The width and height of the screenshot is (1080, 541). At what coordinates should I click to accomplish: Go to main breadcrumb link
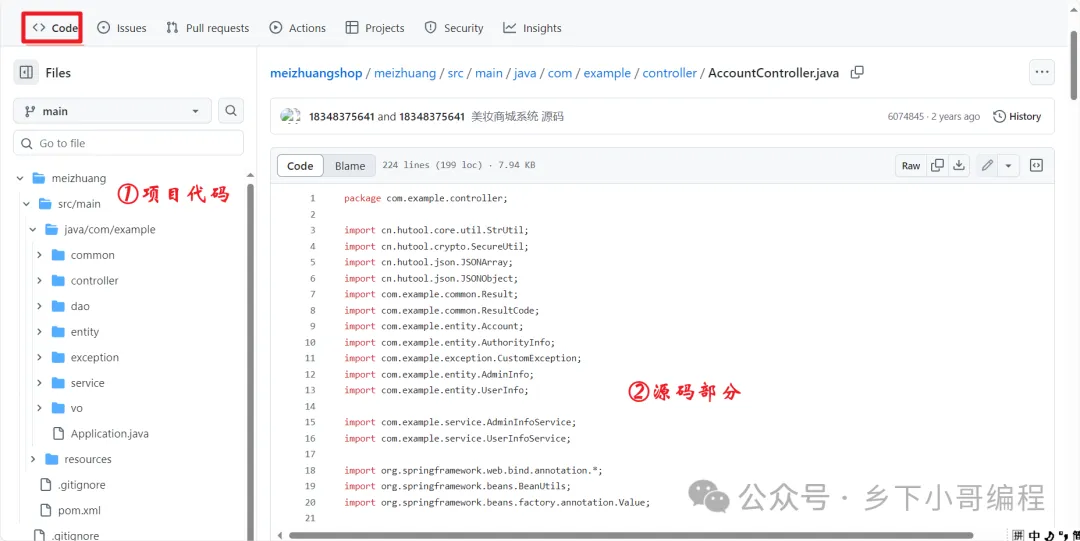click(488, 72)
